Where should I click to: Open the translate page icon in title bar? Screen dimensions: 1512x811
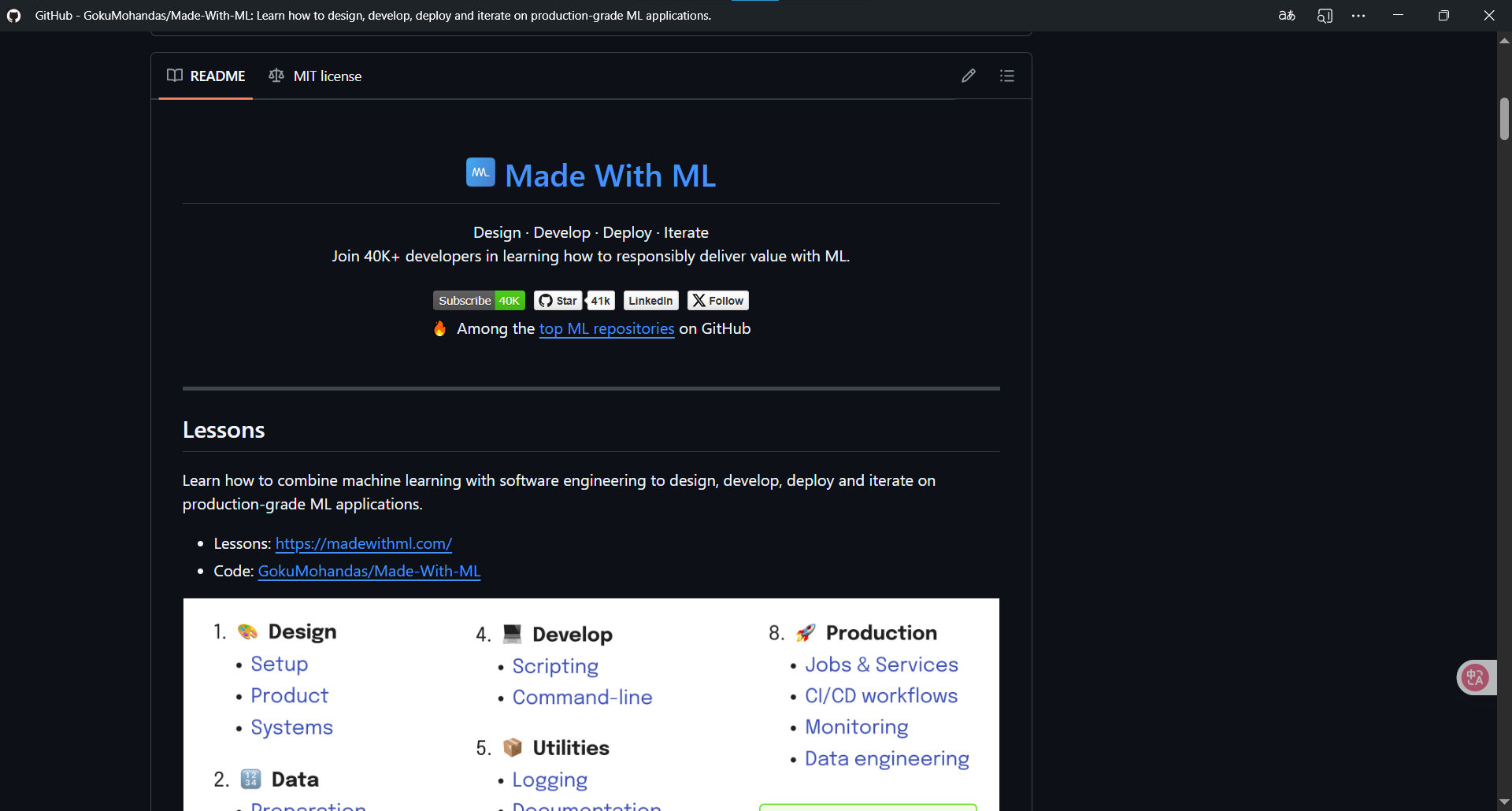(1287, 16)
